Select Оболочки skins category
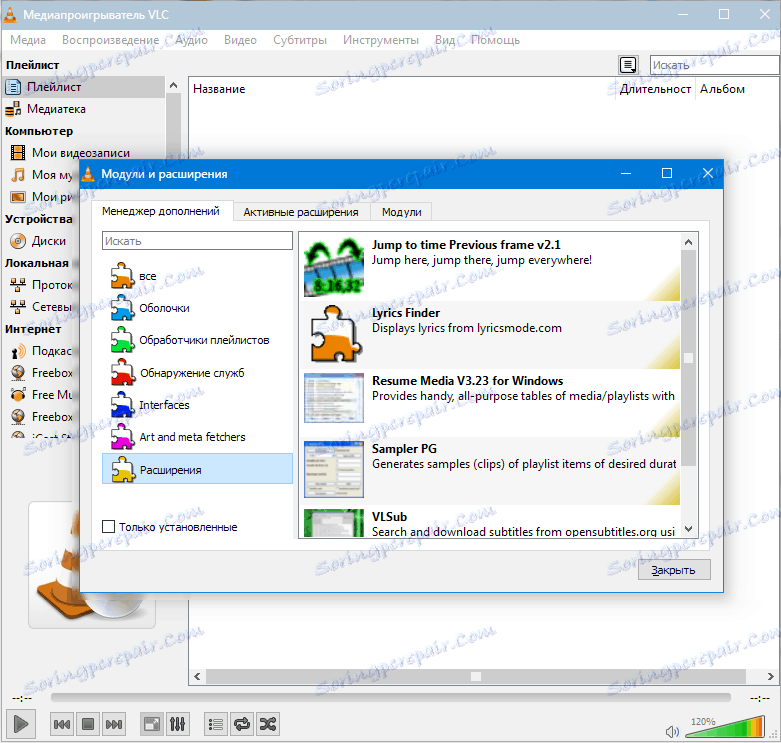 coord(197,308)
